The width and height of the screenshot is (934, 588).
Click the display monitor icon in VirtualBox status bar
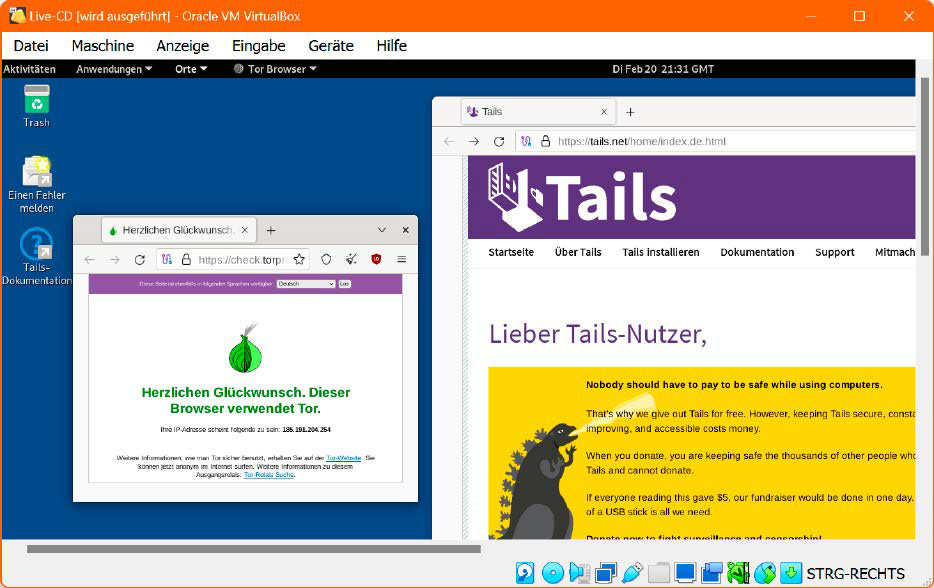pyautogui.click(x=685, y=573)
